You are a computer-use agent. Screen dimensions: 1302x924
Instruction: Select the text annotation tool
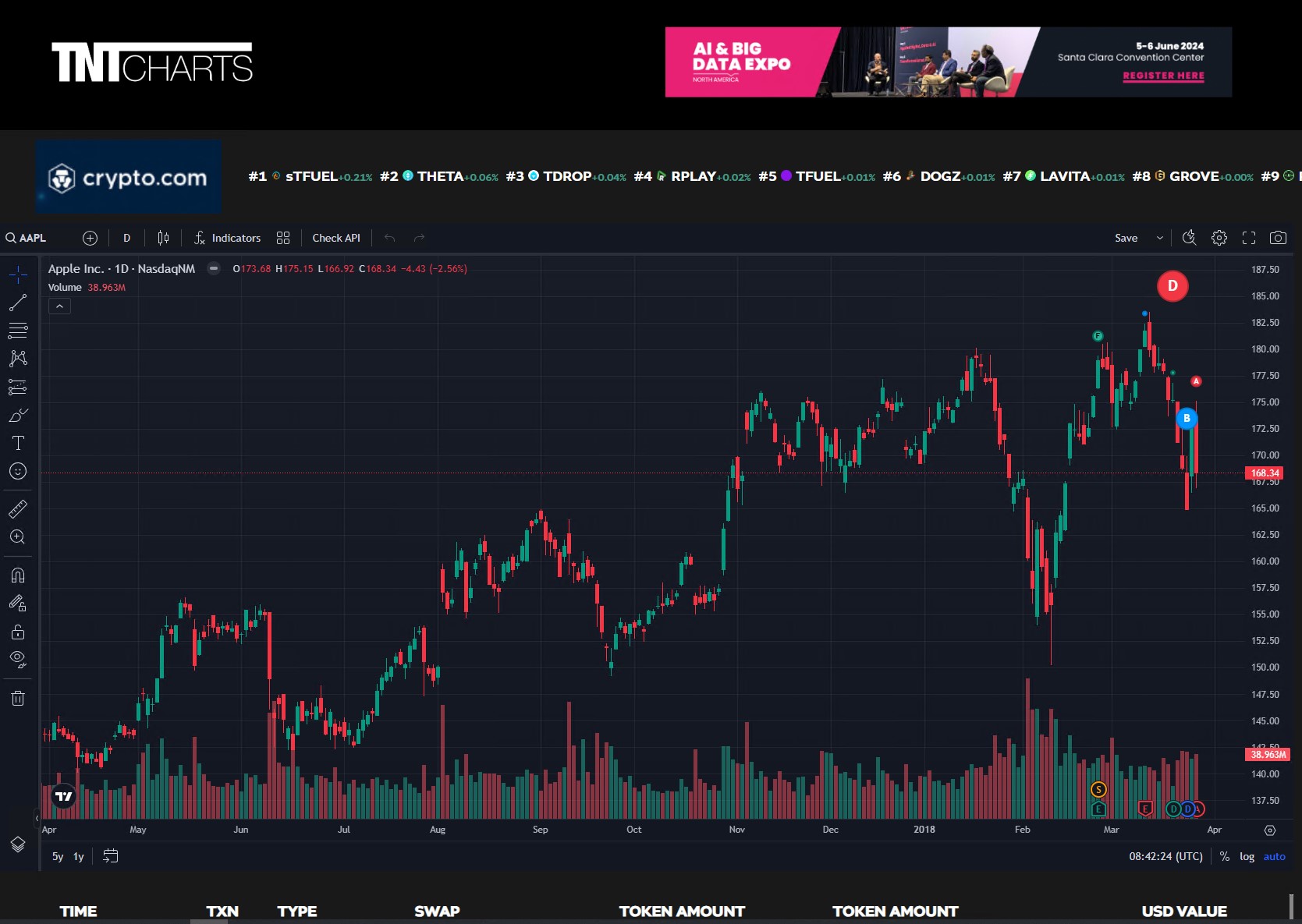coord(18,443)
